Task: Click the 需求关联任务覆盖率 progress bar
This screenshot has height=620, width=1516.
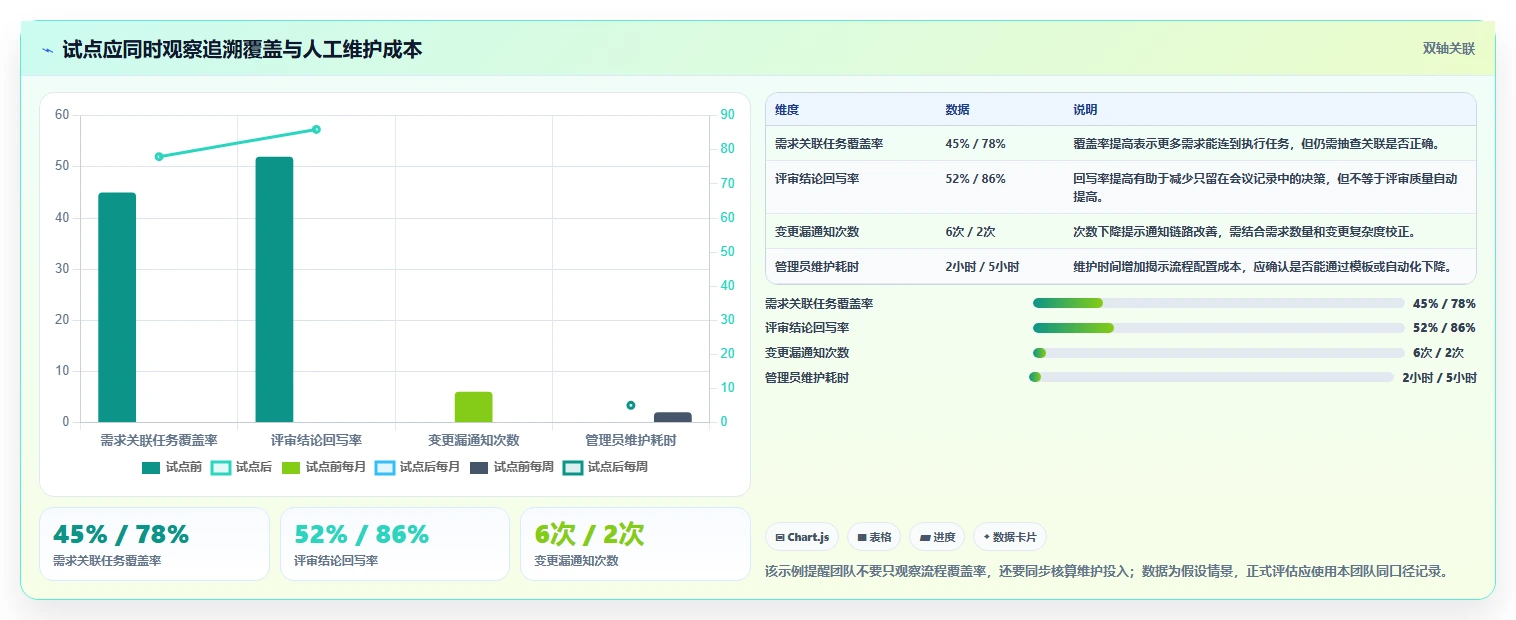Action: click(x=1218, y=303)
